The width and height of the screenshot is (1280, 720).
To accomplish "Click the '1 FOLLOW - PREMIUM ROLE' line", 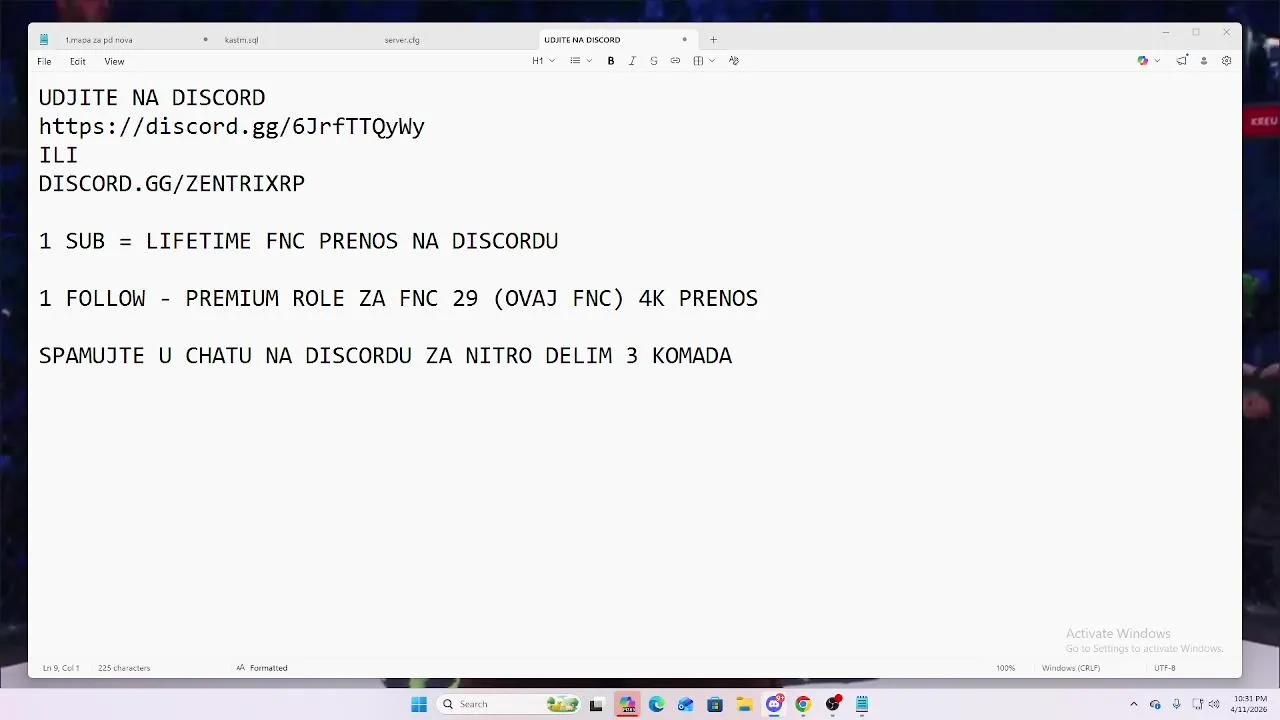I will tap(398, 299).
